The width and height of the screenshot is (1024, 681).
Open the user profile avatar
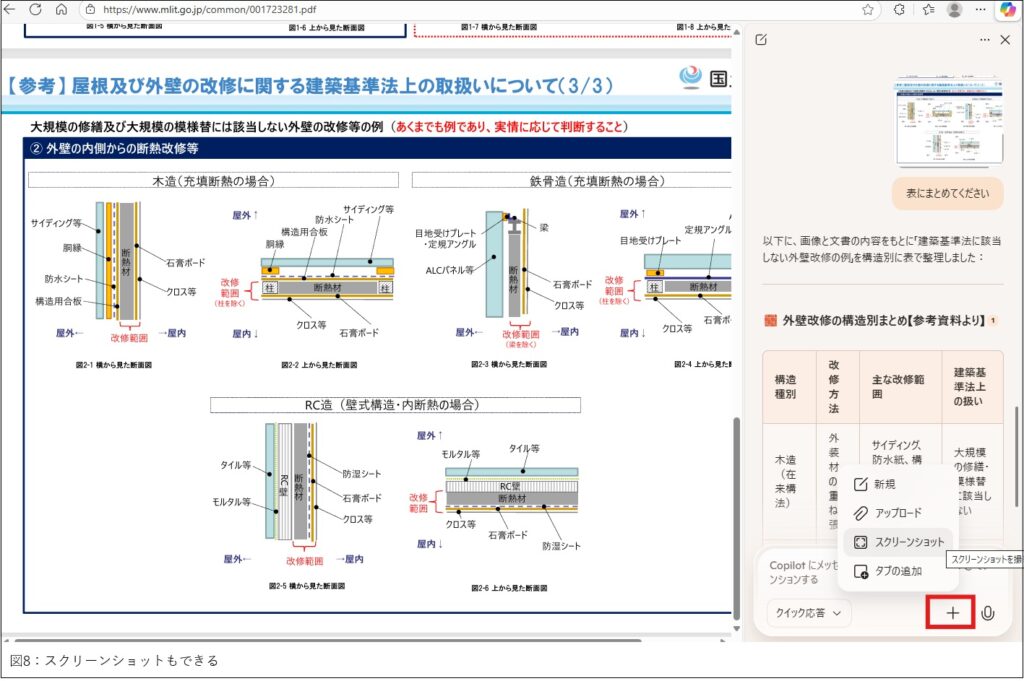[954, 9]
